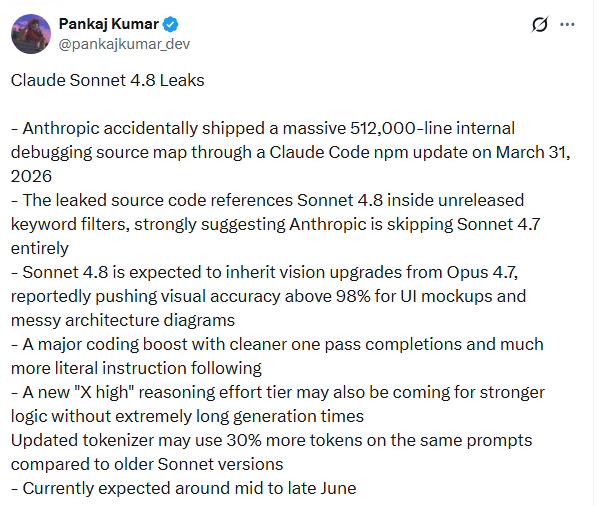Open Pankaj Kumar's profile avatar
598x506 pixels.
click(31, 34)
